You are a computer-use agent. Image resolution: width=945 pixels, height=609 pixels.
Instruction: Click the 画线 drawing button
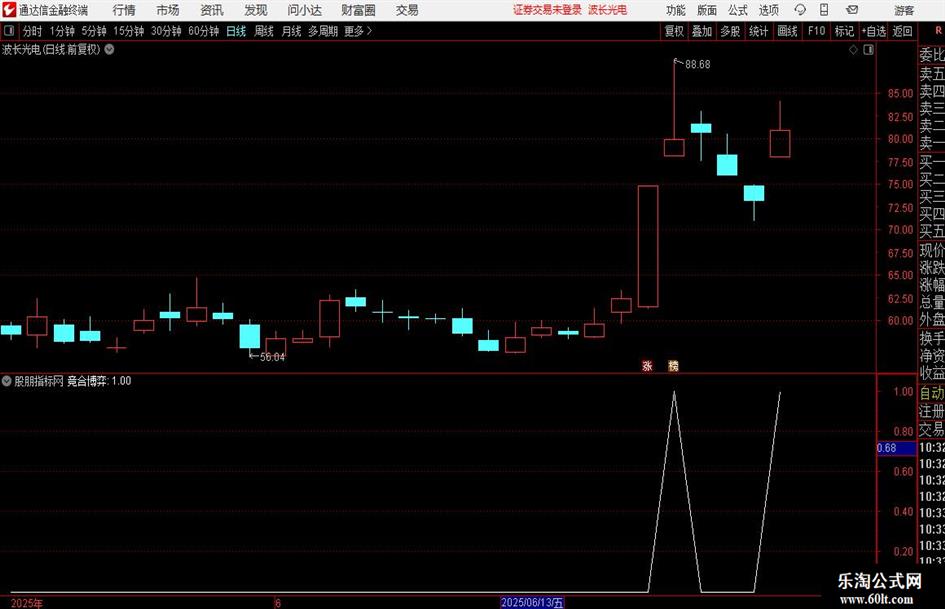point(787,31)
